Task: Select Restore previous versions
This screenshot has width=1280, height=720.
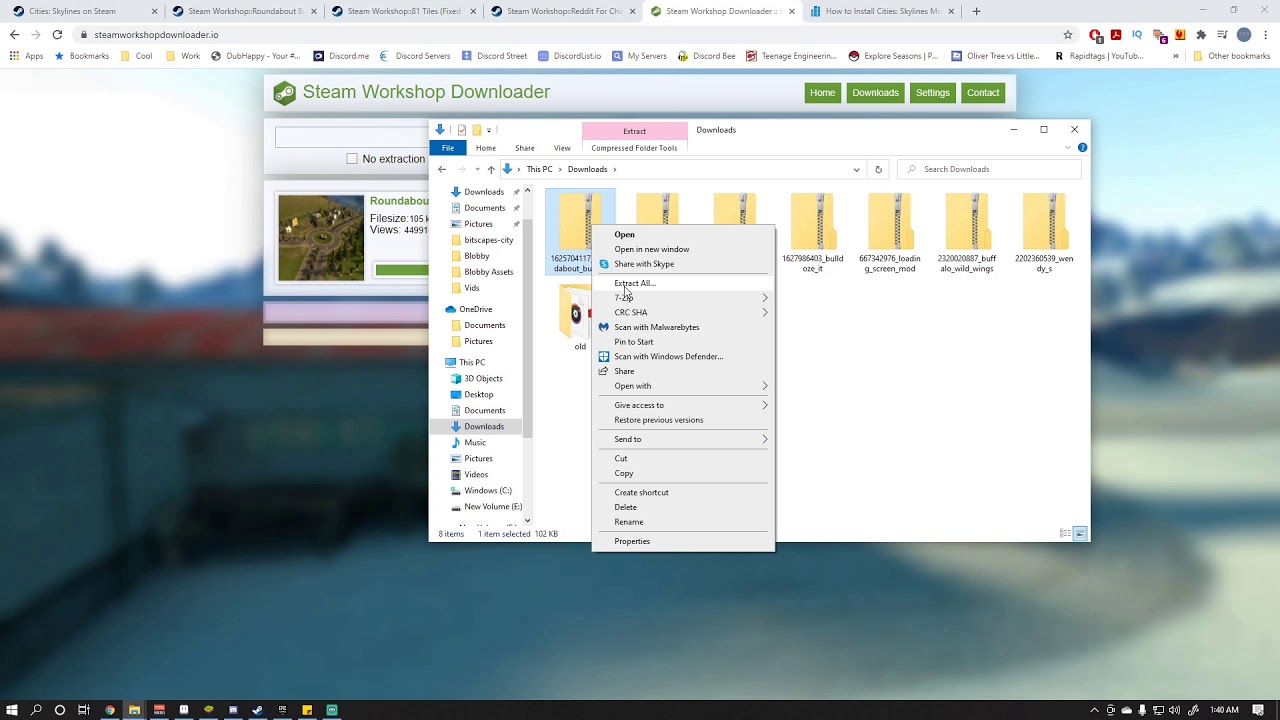Action: point(658,420)
